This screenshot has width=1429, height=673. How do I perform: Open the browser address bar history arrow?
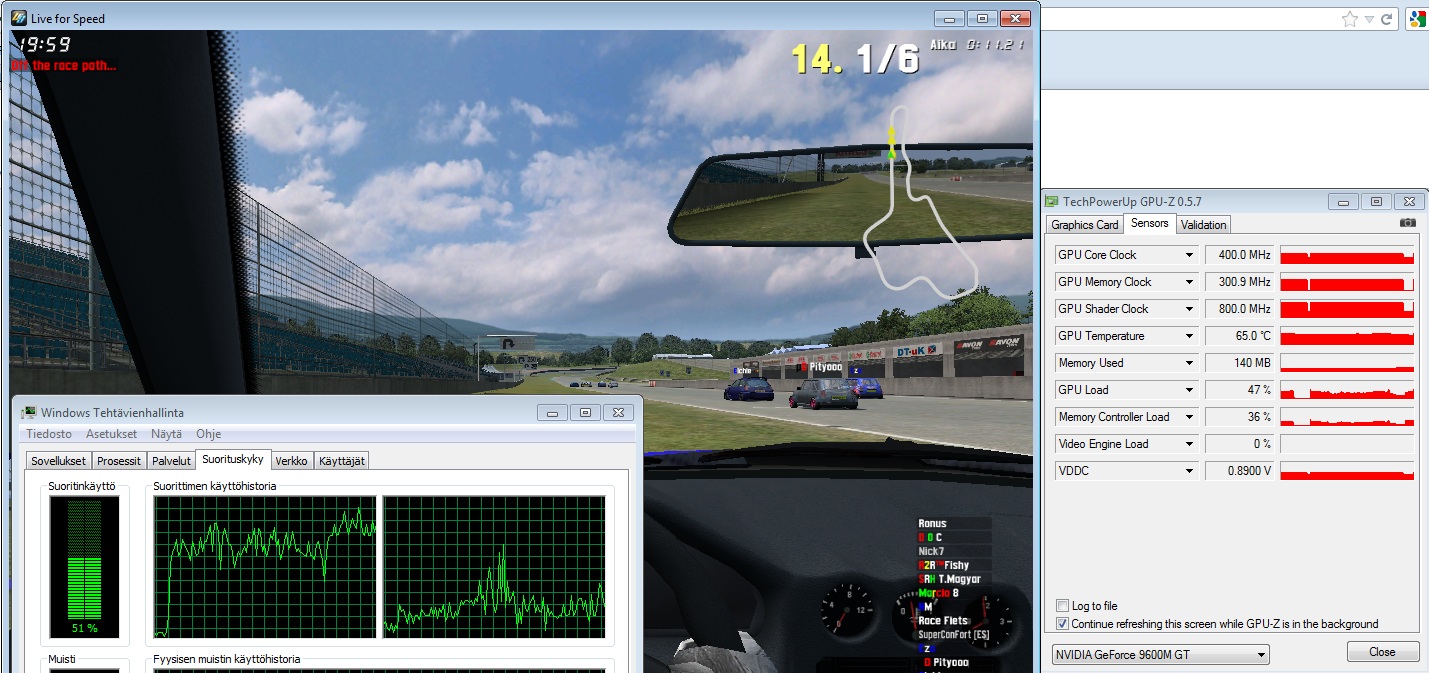[x=1370, y=19]
